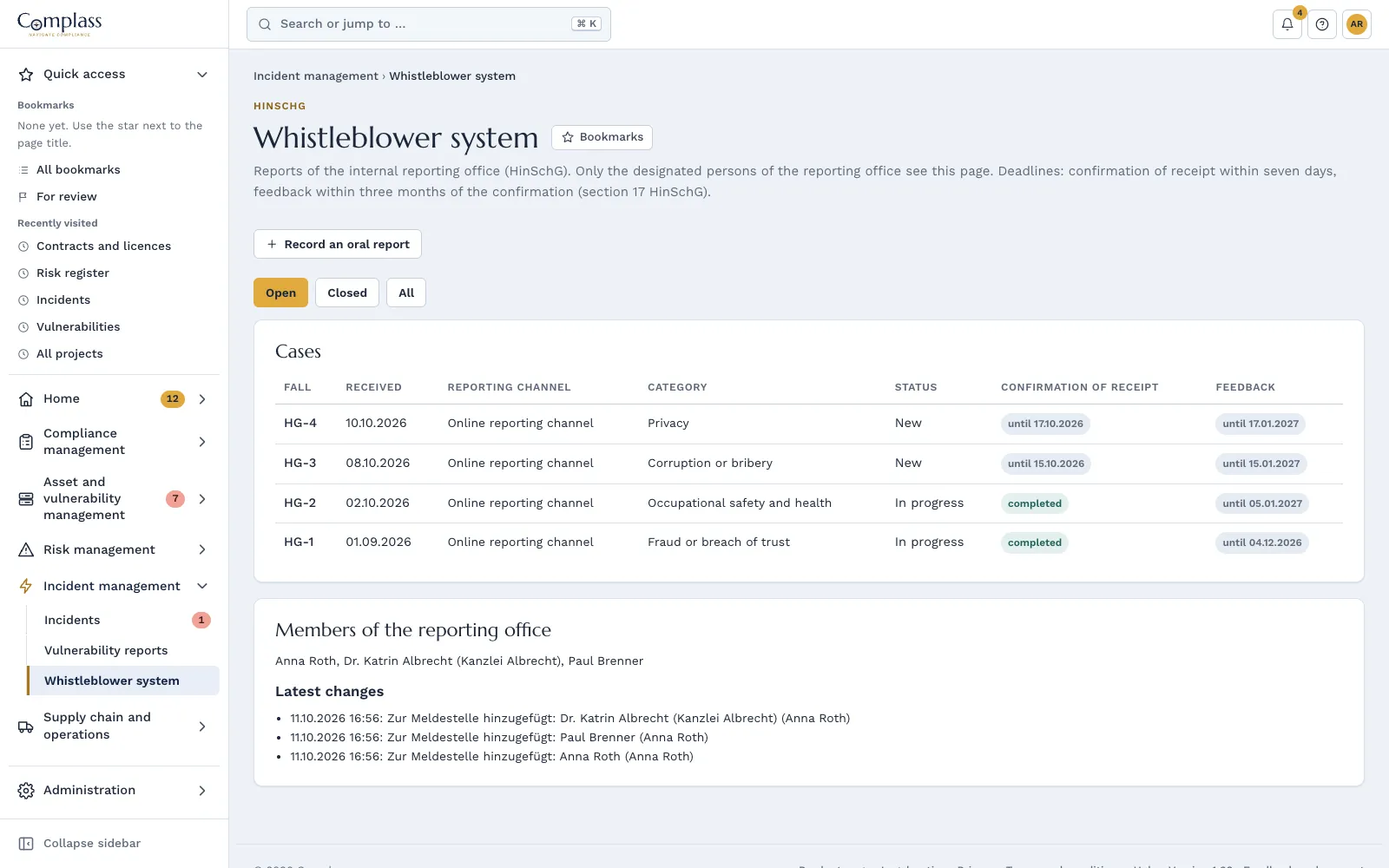This screenshot has width=1389, height=868.
Task: Expand Compliance management chevron
Action: [x=202, y=442]
